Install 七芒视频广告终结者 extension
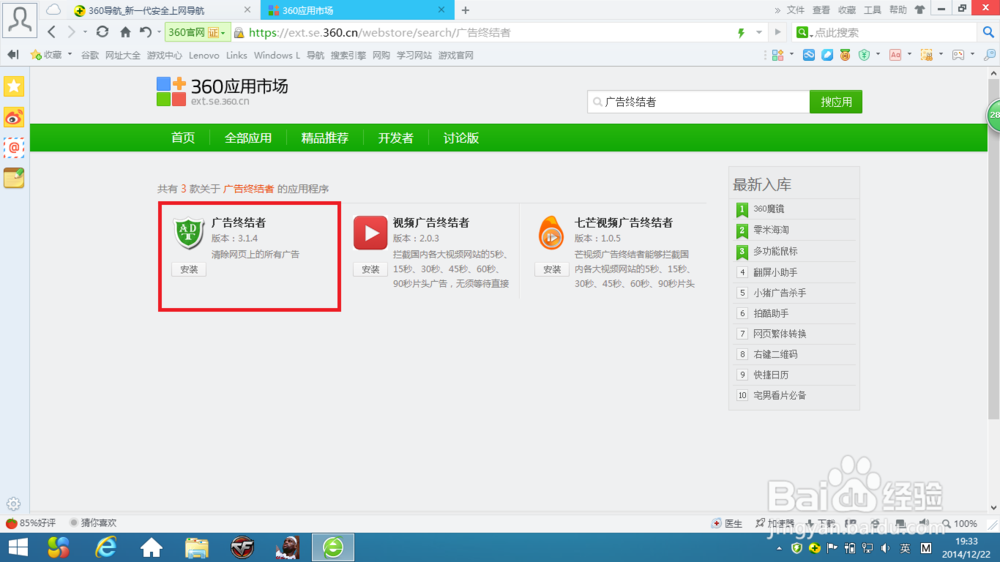This screenshot has height=562, width=1000. (x=552, y=270)
